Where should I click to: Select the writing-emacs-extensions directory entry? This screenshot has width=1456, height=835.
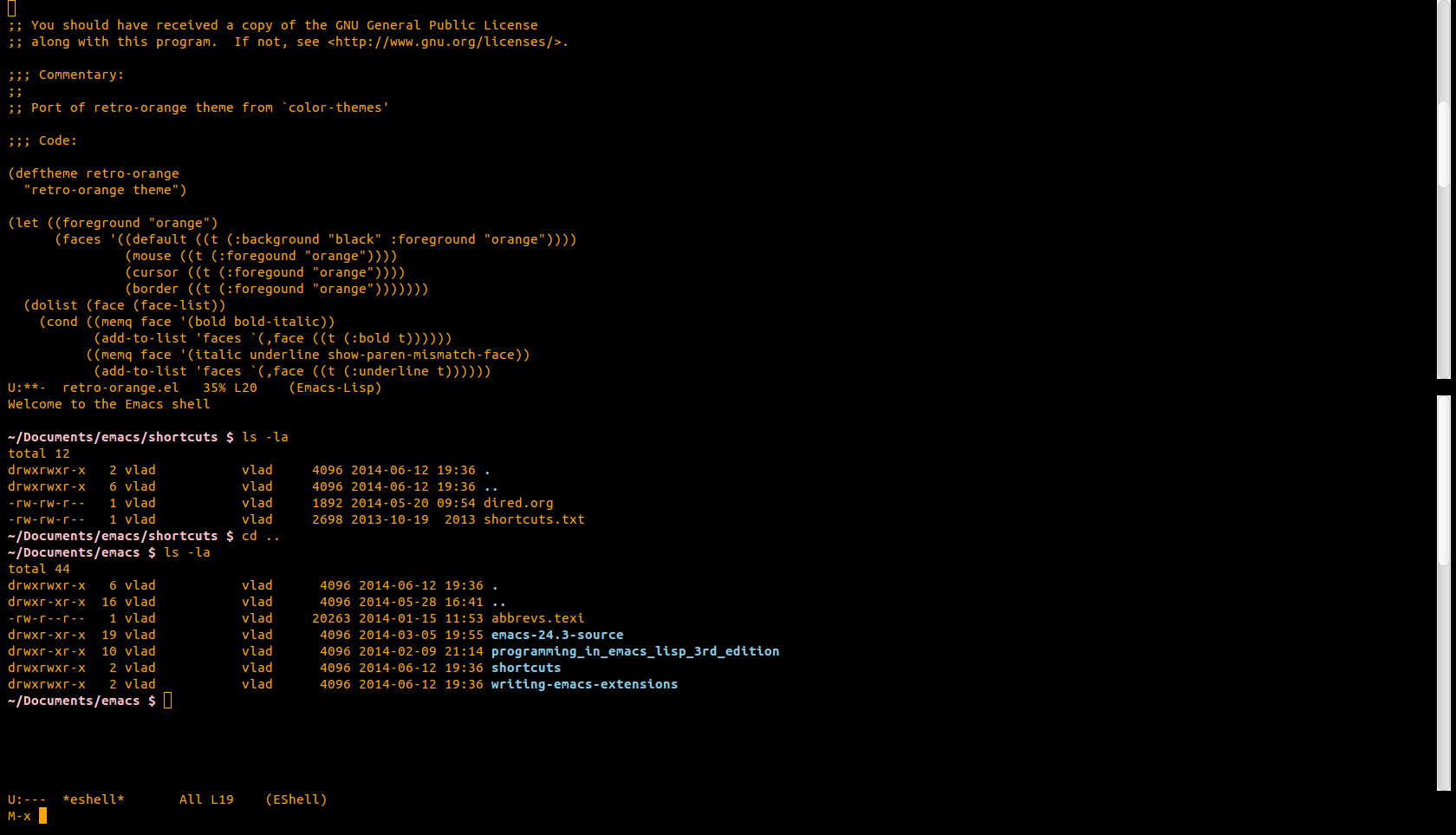[x=584, y=684]
